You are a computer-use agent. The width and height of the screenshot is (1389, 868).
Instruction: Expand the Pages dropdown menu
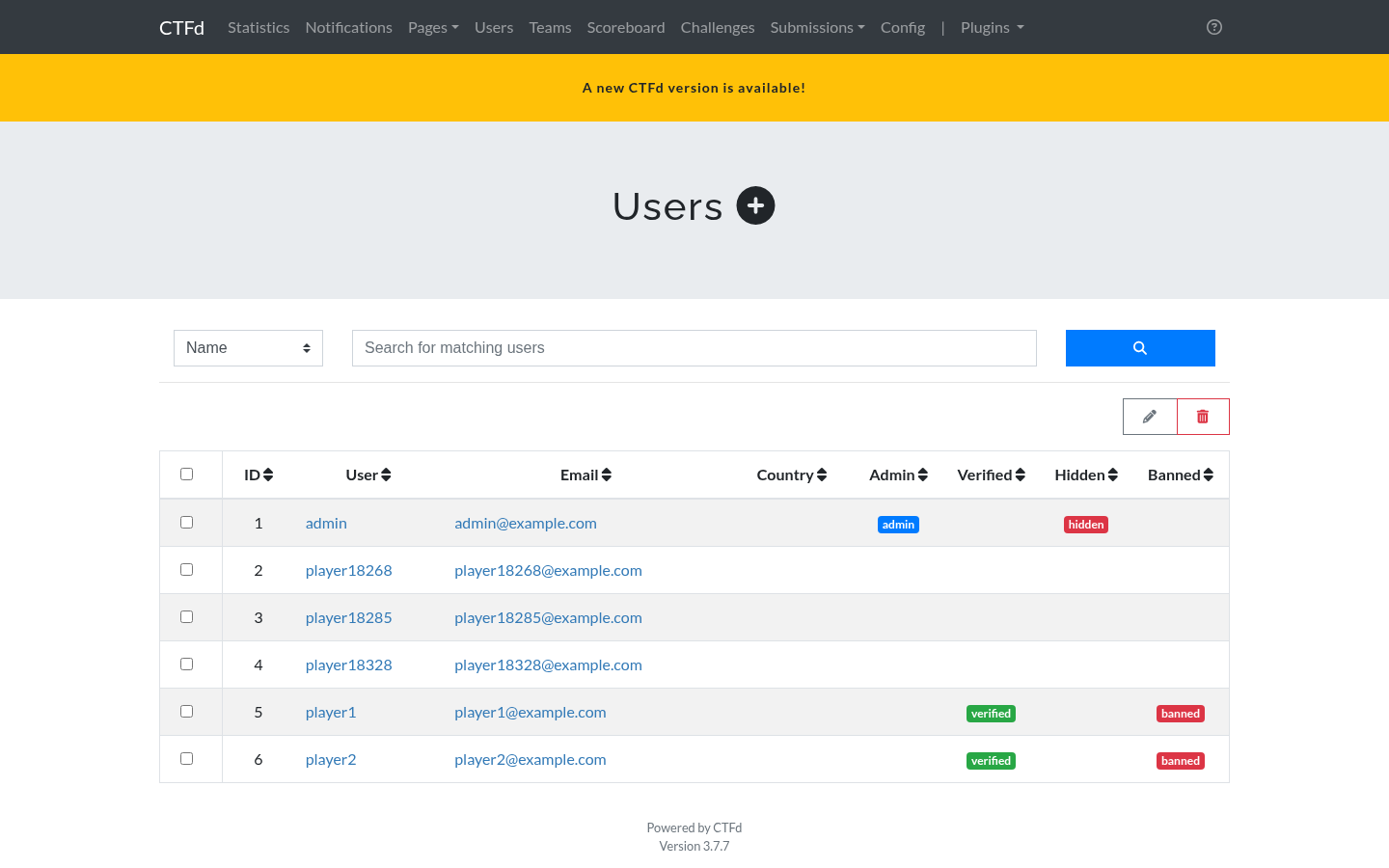[x=433, y=27]
